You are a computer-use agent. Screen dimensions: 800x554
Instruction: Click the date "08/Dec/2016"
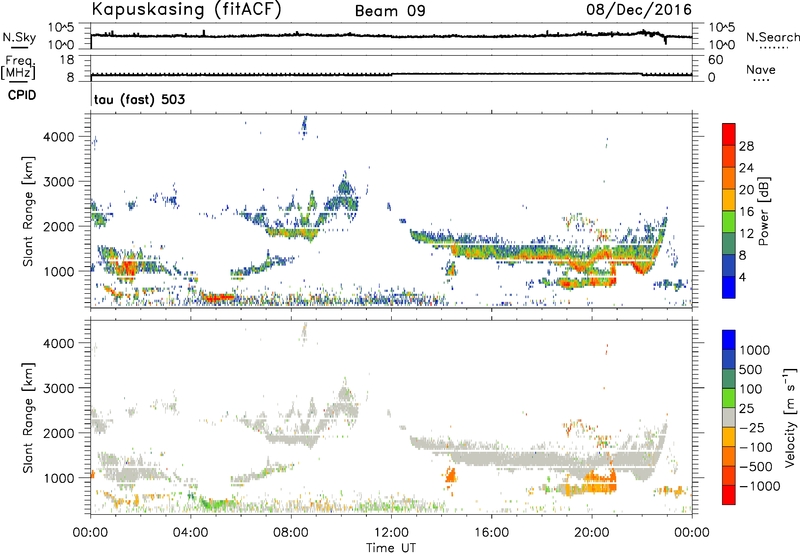coord(639,9)
